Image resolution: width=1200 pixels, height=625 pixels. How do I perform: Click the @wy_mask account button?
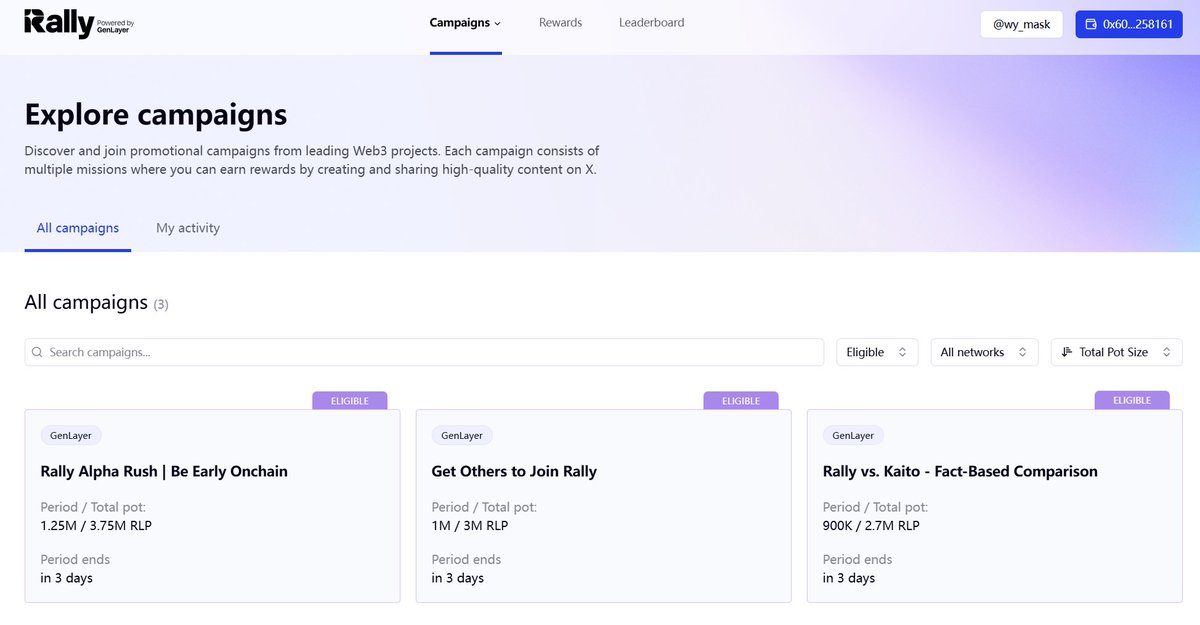point(1021,24)
